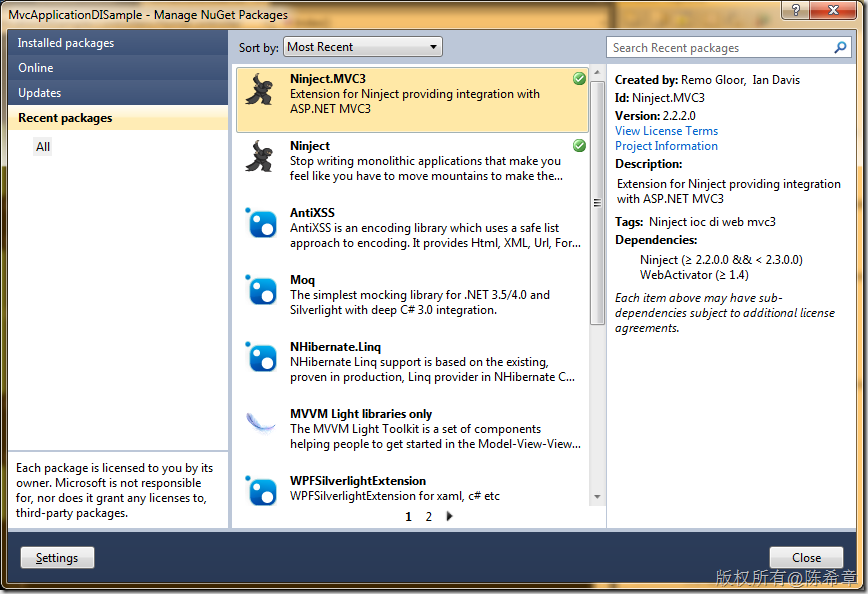Click the Ninject dependency version range text
The image size is (868, 594).
(x=721, y=260)
